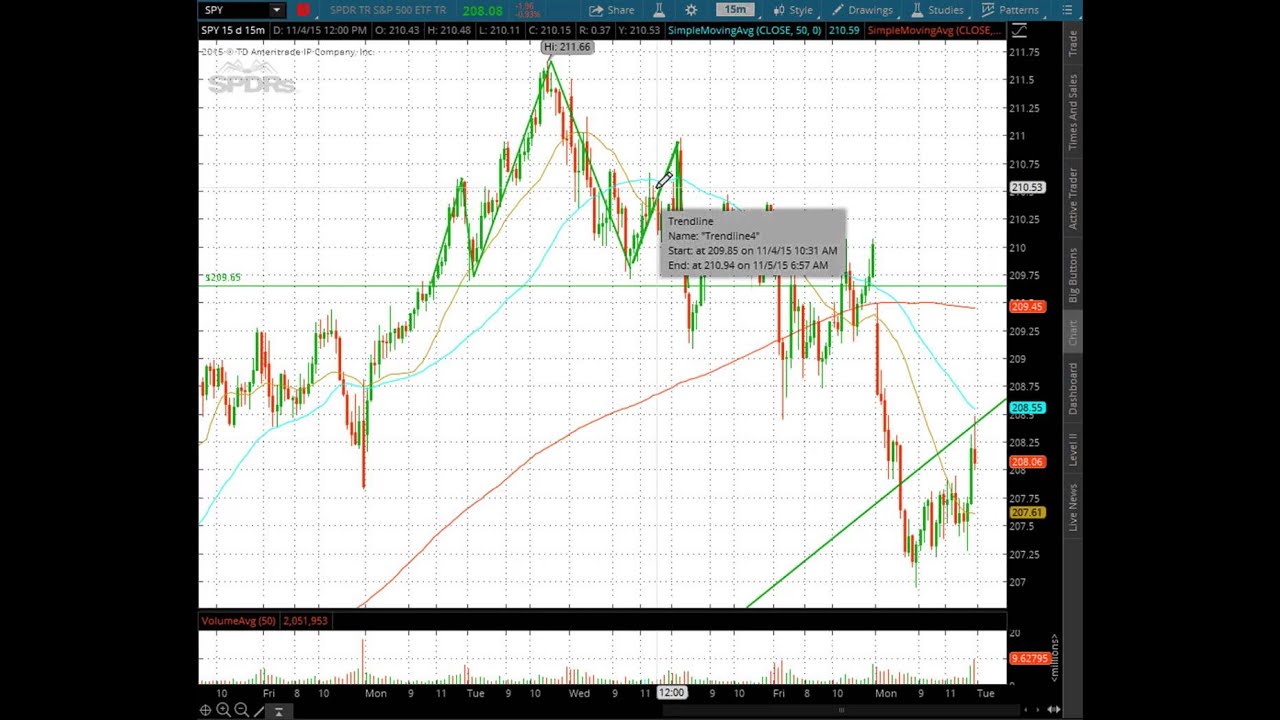Screen dimensions: 1280x720
Task: Click the 210.53 price bubble on axis
Action: coord(1027,188)
